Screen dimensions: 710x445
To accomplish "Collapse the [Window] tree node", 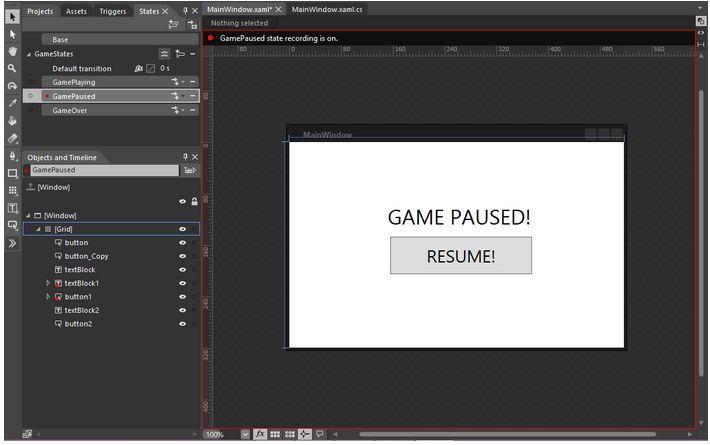I will (x=29, y=216).
